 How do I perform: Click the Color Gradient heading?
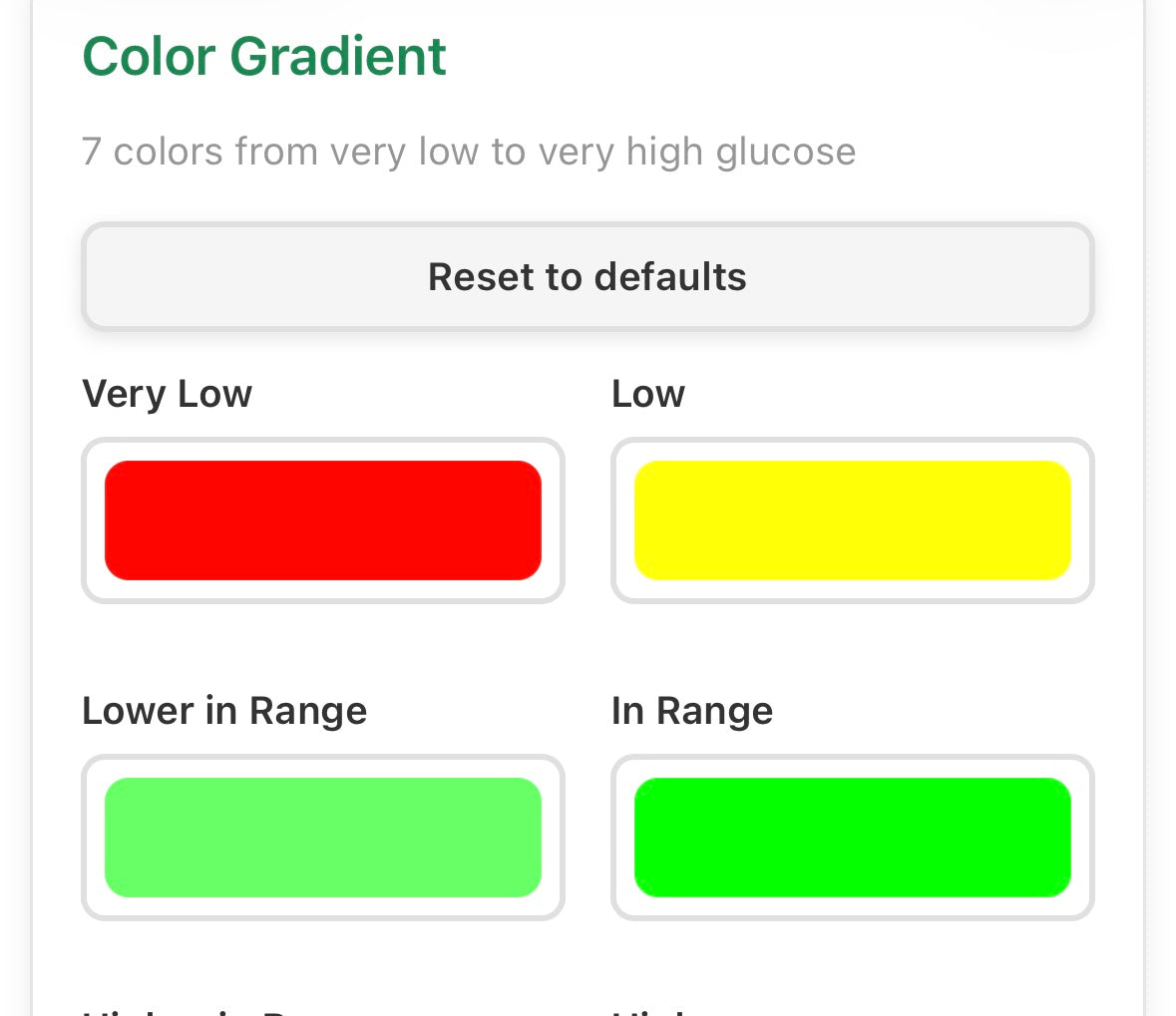263,56
